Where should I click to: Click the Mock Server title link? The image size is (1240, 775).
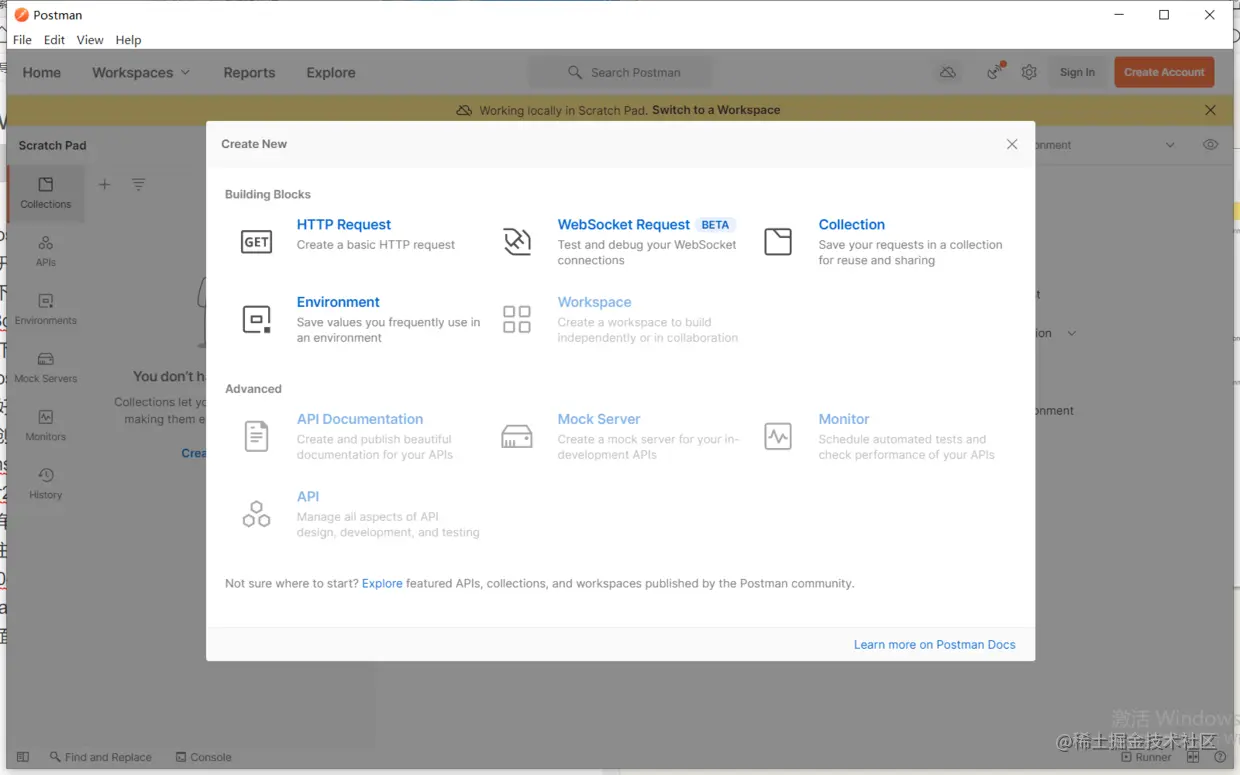pos(599,419)
